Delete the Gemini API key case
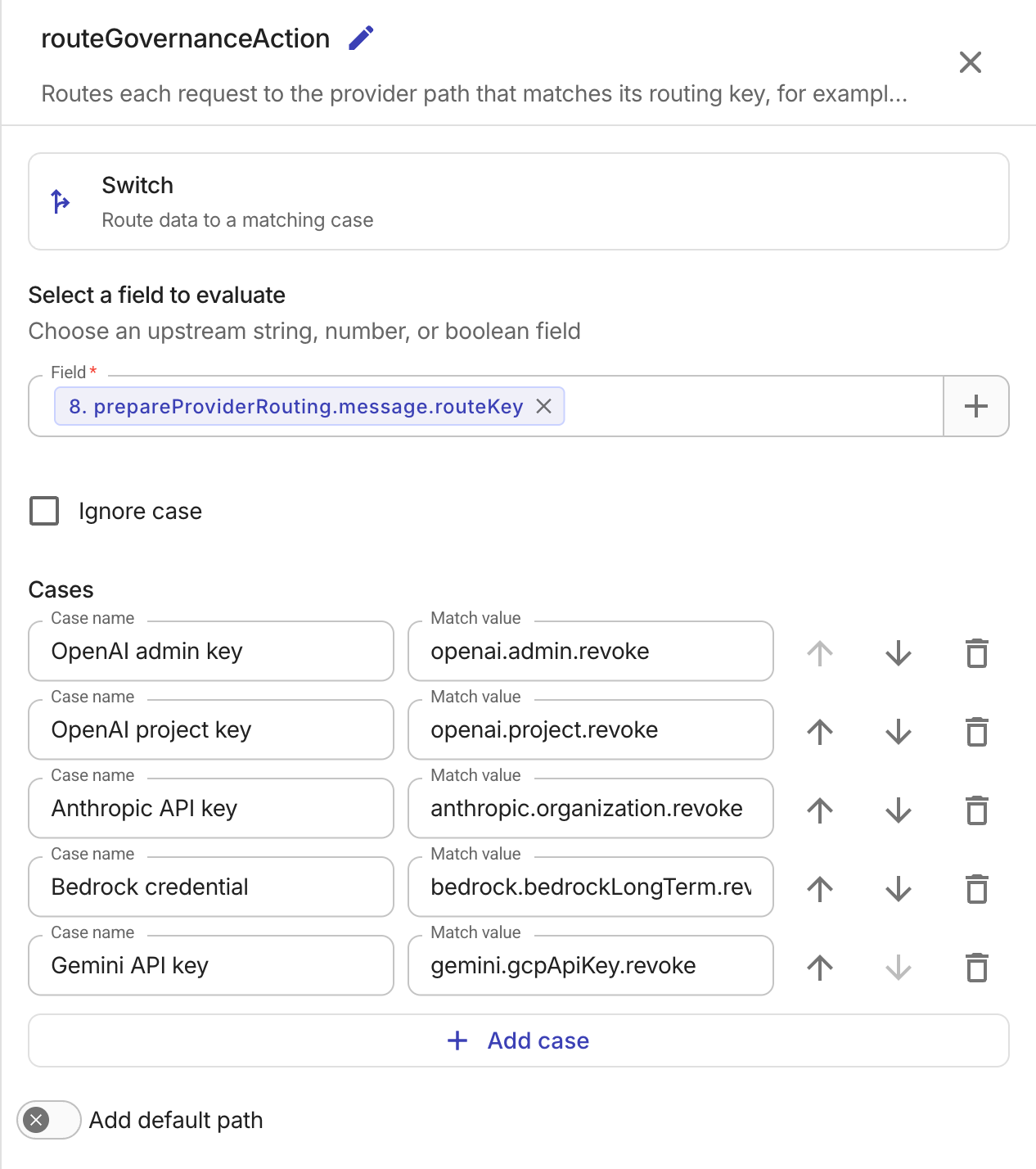The width and height of the screenshot is (1036, 1169). (977, 967)
